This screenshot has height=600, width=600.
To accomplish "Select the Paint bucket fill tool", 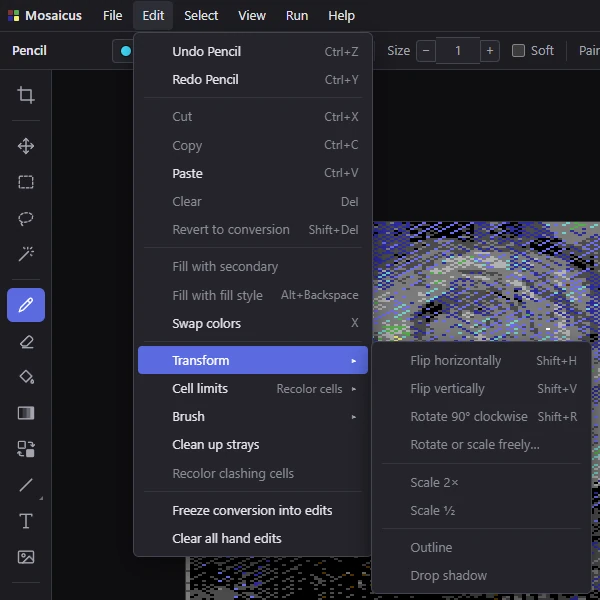I will pyautogui.click(x=26, y=377).
